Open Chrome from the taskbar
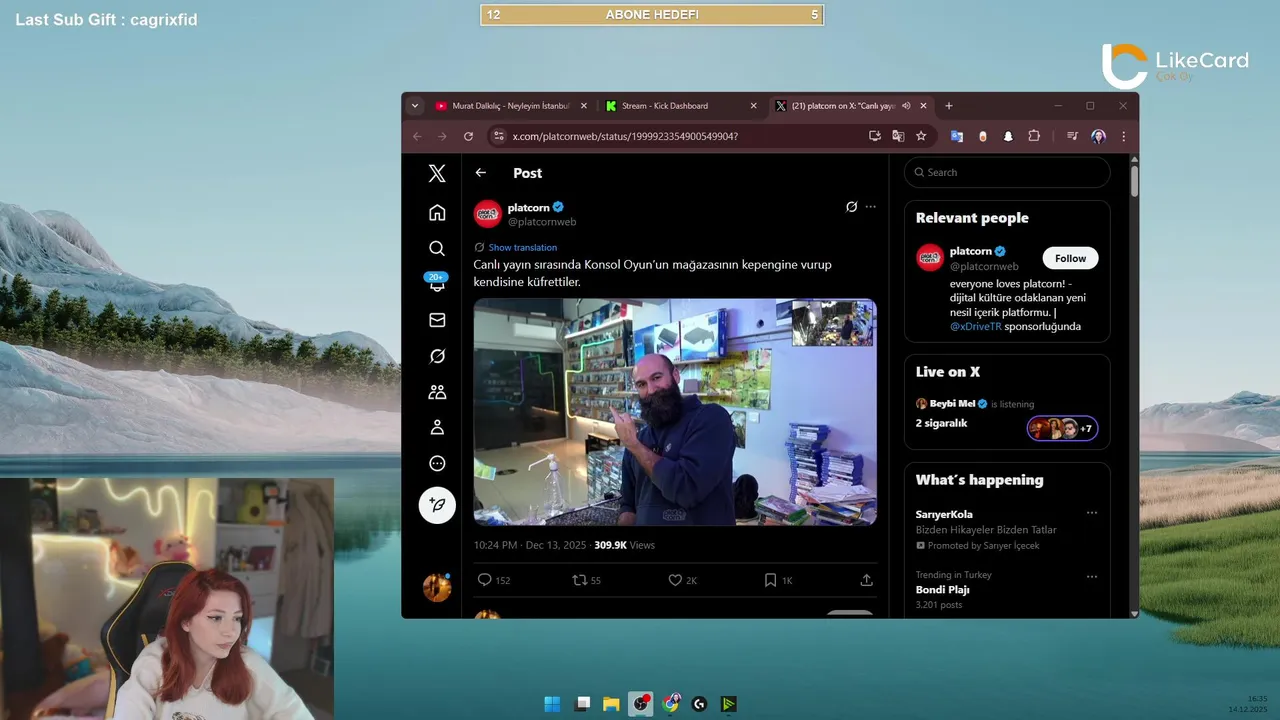Viewport: 1280px width, 720px height. (670, 704)
